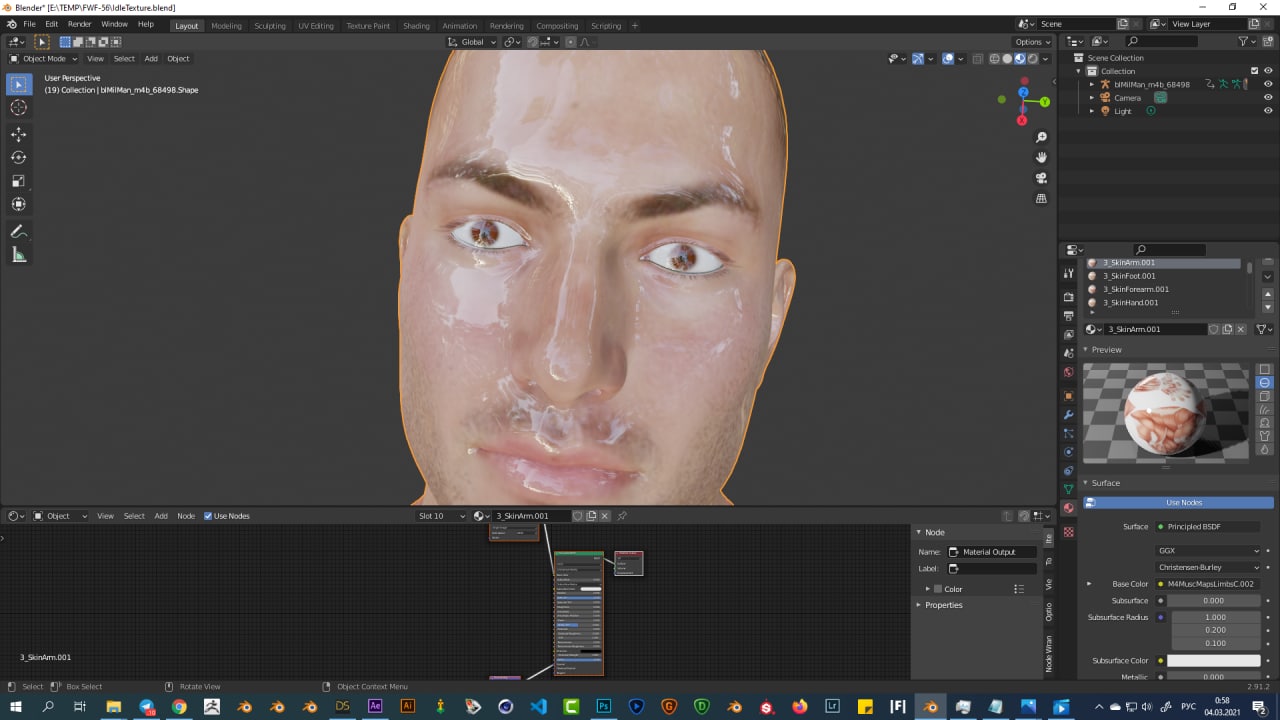Switch to the Shading workspace tab
This screenshot has width=1280, height=720.
416,26
